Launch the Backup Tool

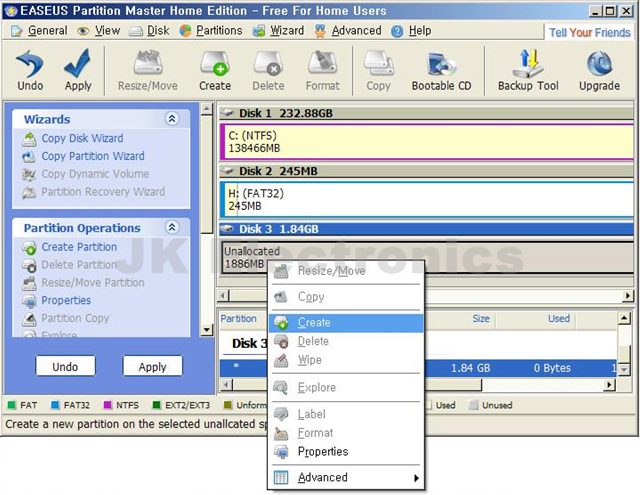tap(528, 70)
